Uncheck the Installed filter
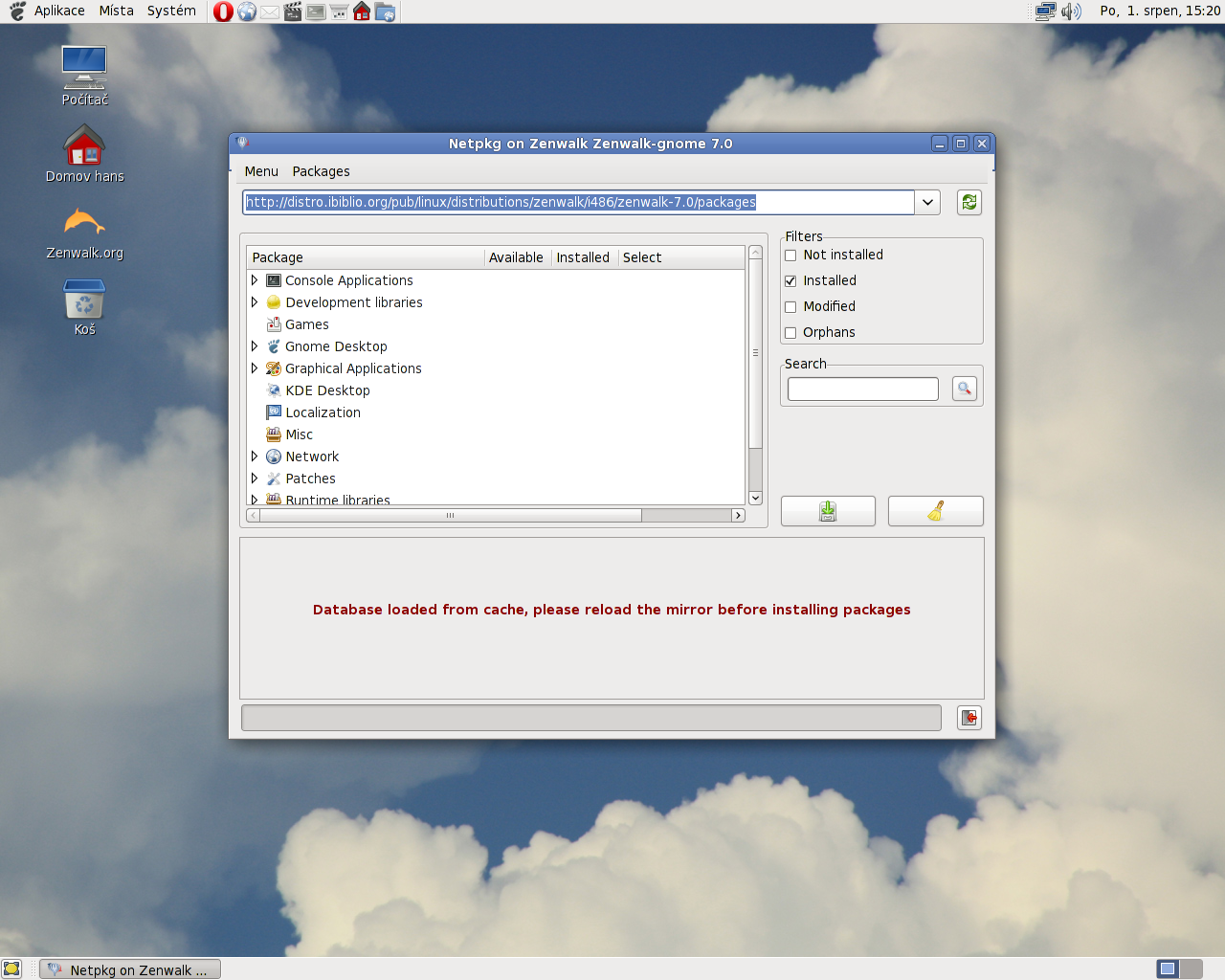 [791, 281]
